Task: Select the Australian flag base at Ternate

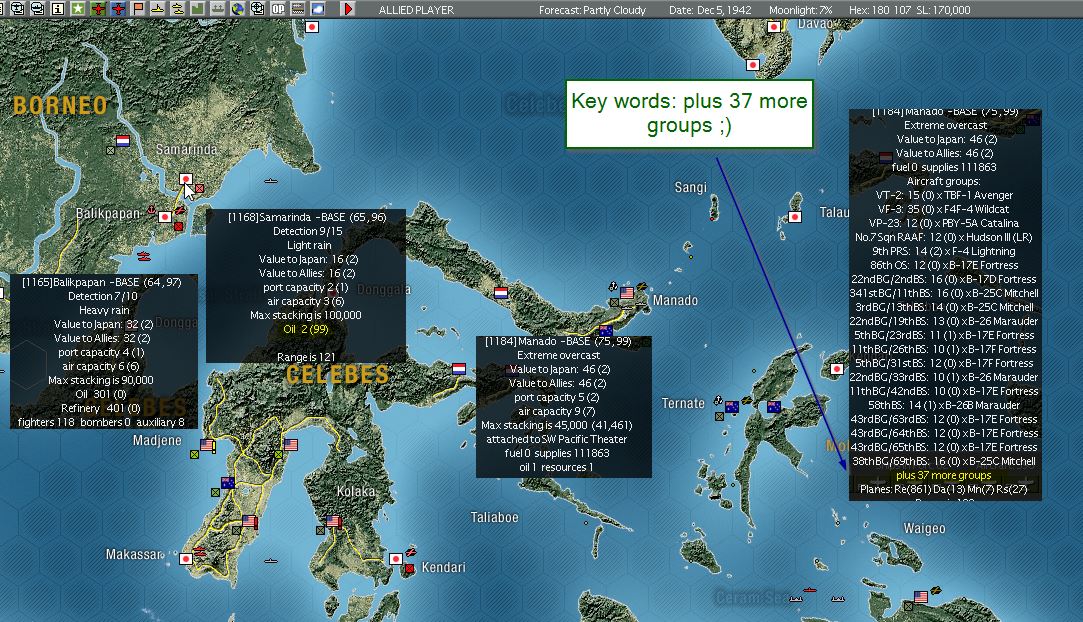Action: point(731,407)
